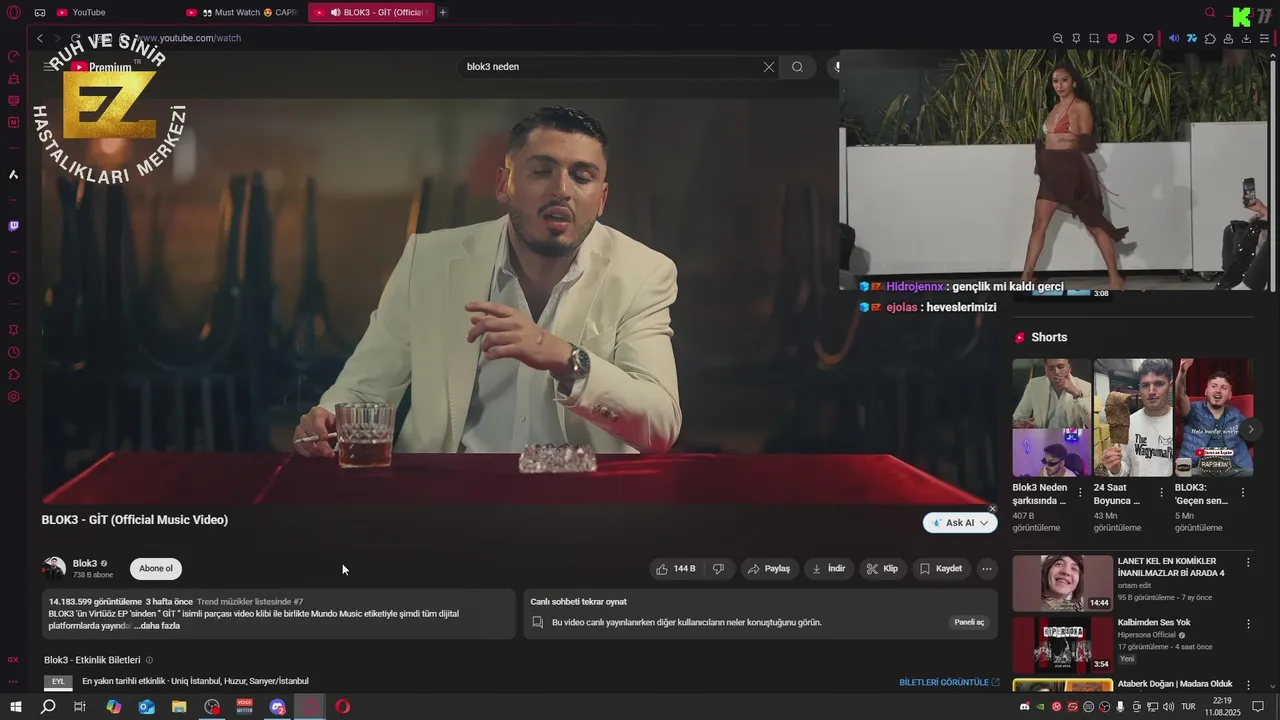Switch to Must Watch CAPR tab
The width and height of the screenshot is (1280, 720).
pos(241,12)
